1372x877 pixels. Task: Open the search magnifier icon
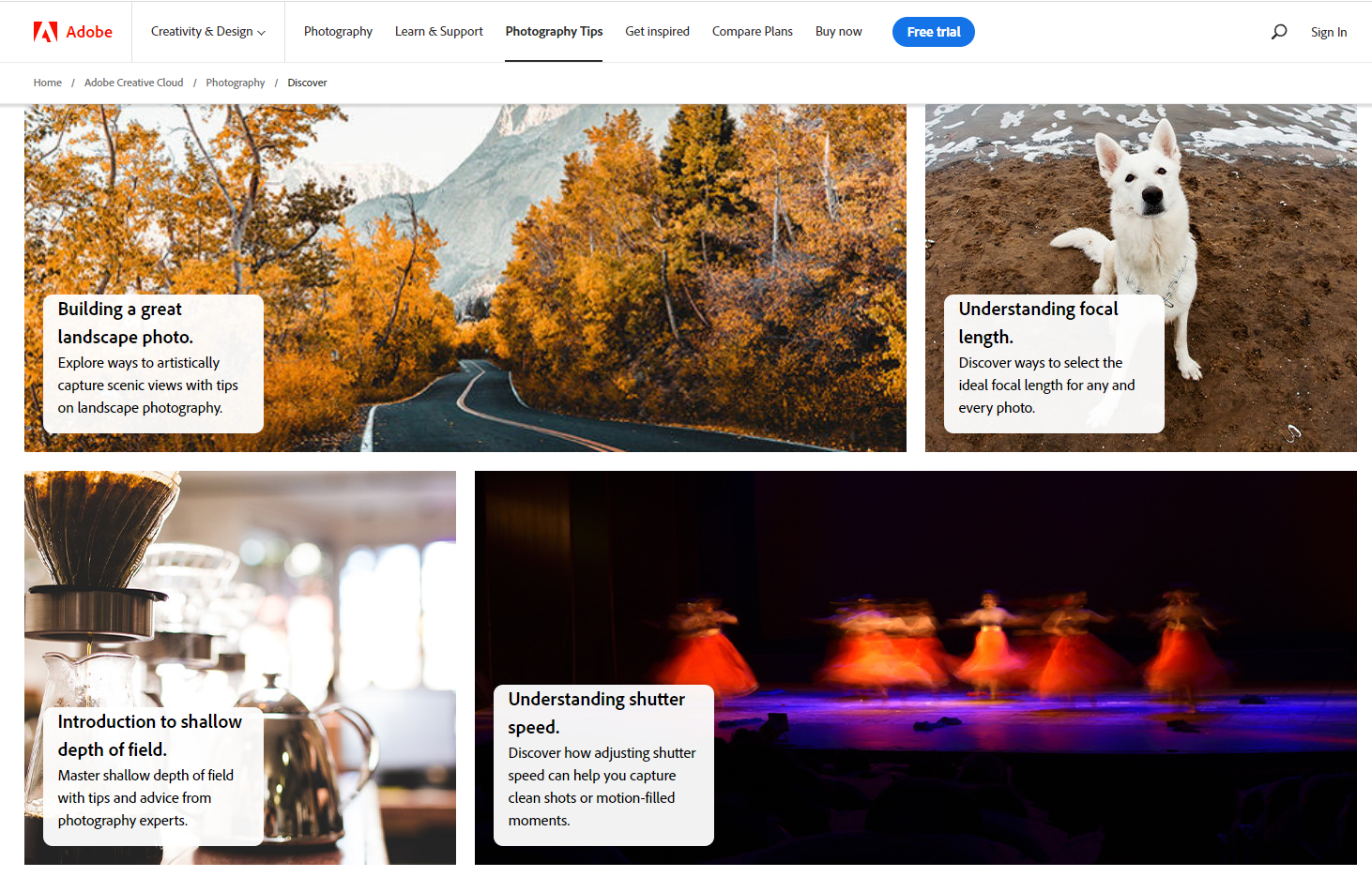point(1278,31)
